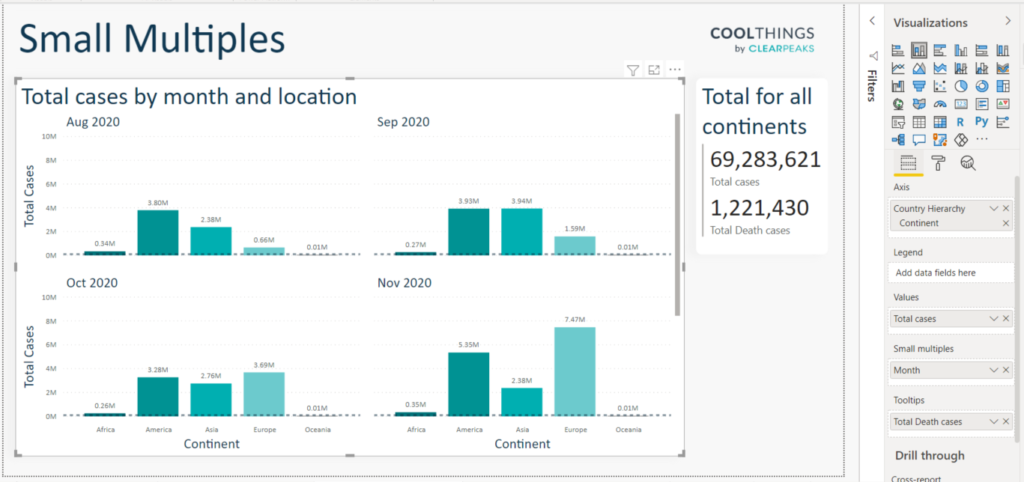This screenshot has width=1024, height=482.
Task: Open visual filter icon above chart
Action: (x=632, y=70)
